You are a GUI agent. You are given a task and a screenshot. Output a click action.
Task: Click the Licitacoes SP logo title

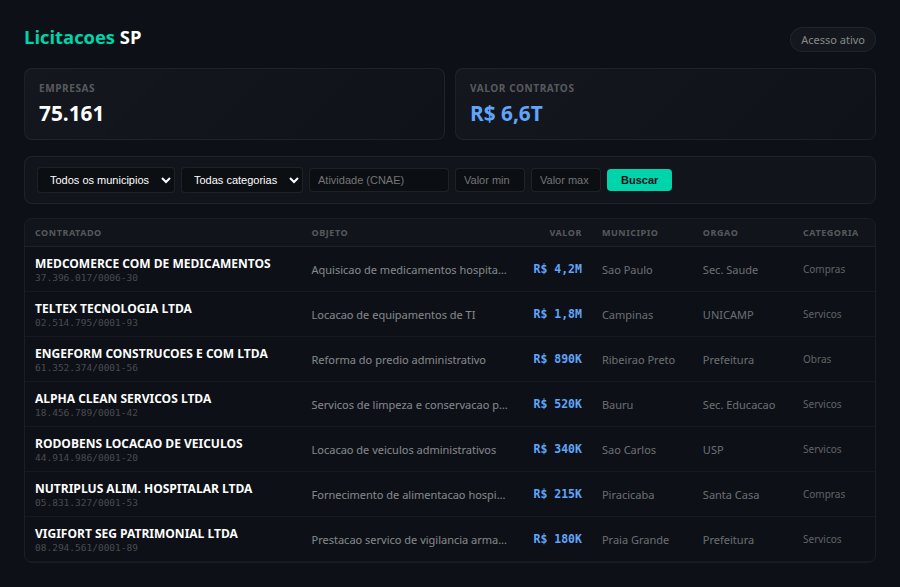point(83,38)
